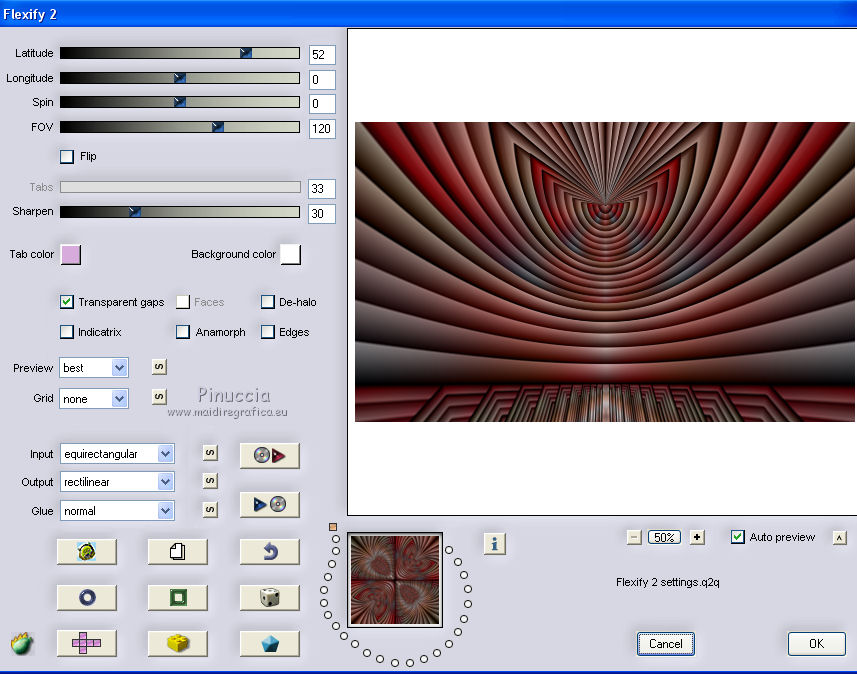Open the Background color swatch
This screenshot has height=674, width=857.
pos(291,255)
